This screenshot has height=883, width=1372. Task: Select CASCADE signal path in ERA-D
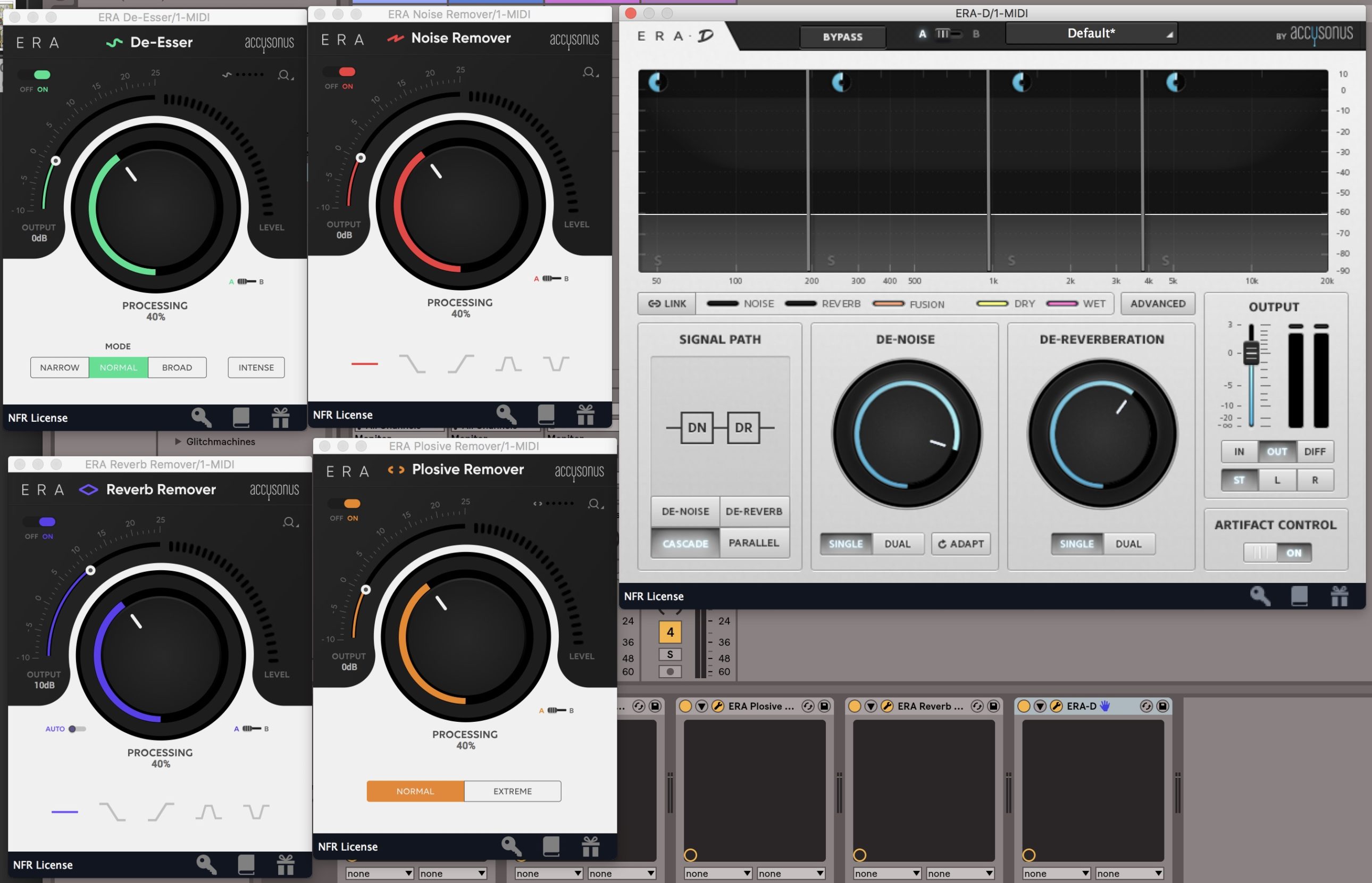(684, 543)
